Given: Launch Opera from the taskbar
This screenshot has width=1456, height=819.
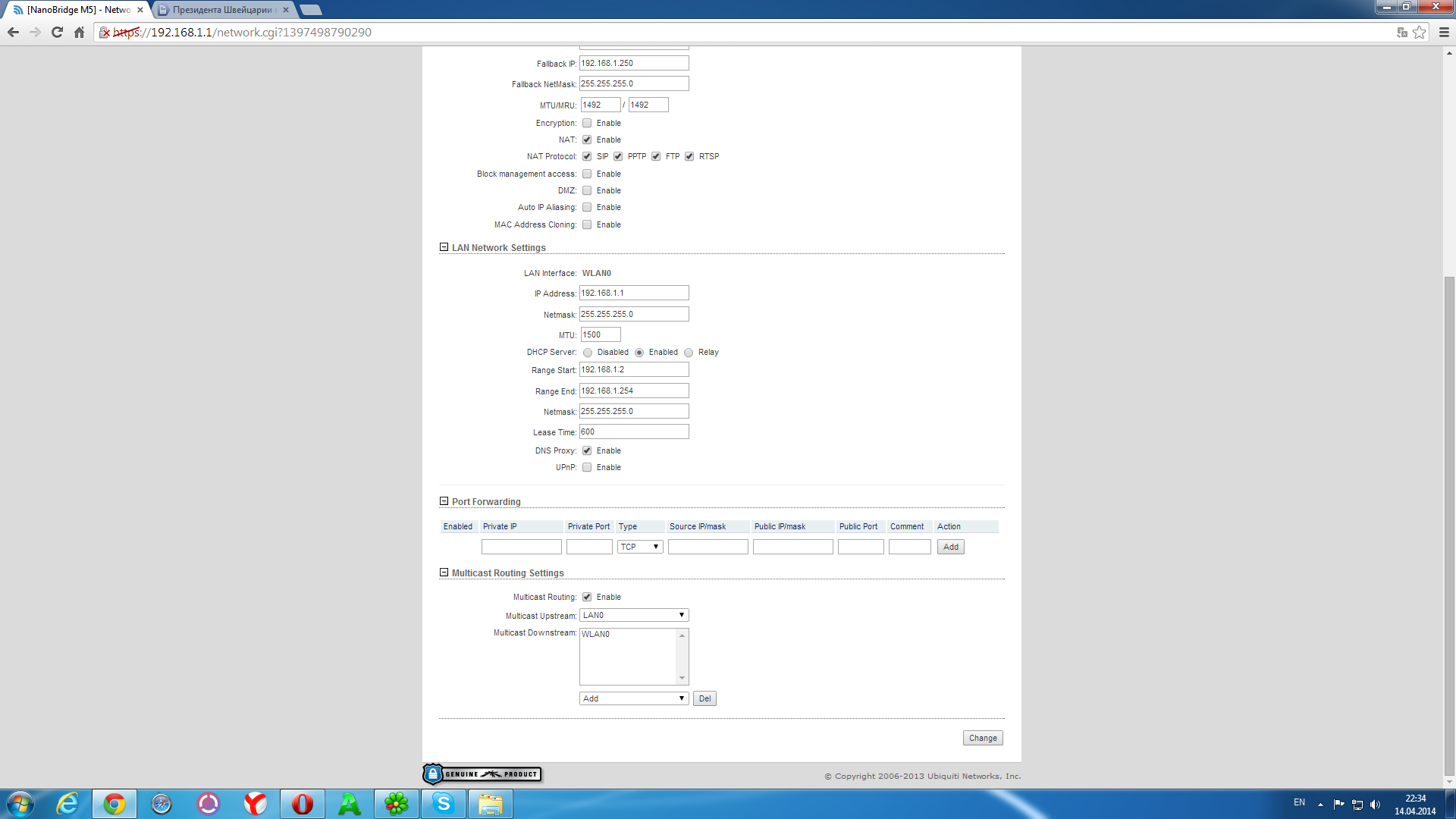Looking at the screenshot, I should point(303,804).
